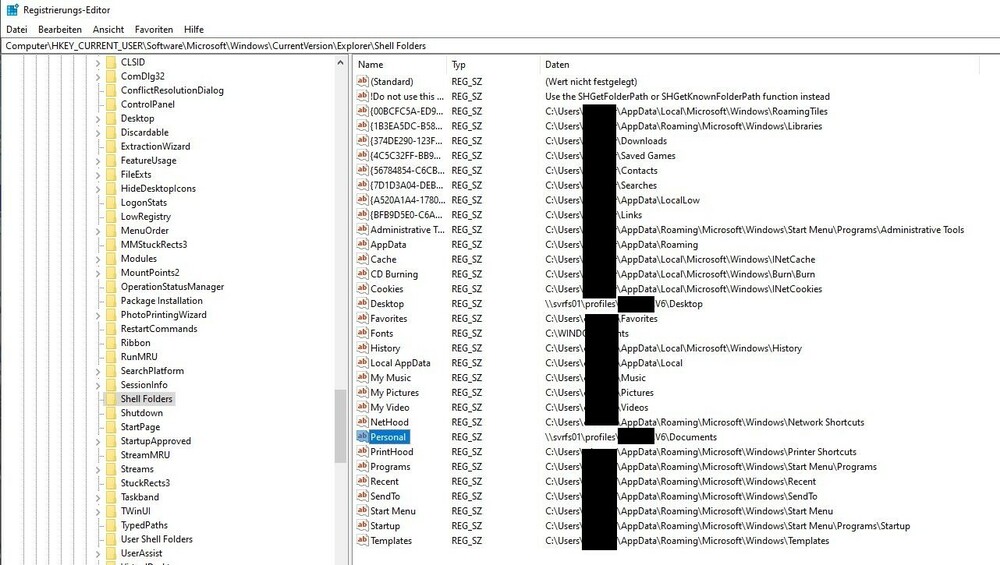Click the string value icon beside Personal
1000x565 pixels.
pyautogui.click(x=362, y=437)
